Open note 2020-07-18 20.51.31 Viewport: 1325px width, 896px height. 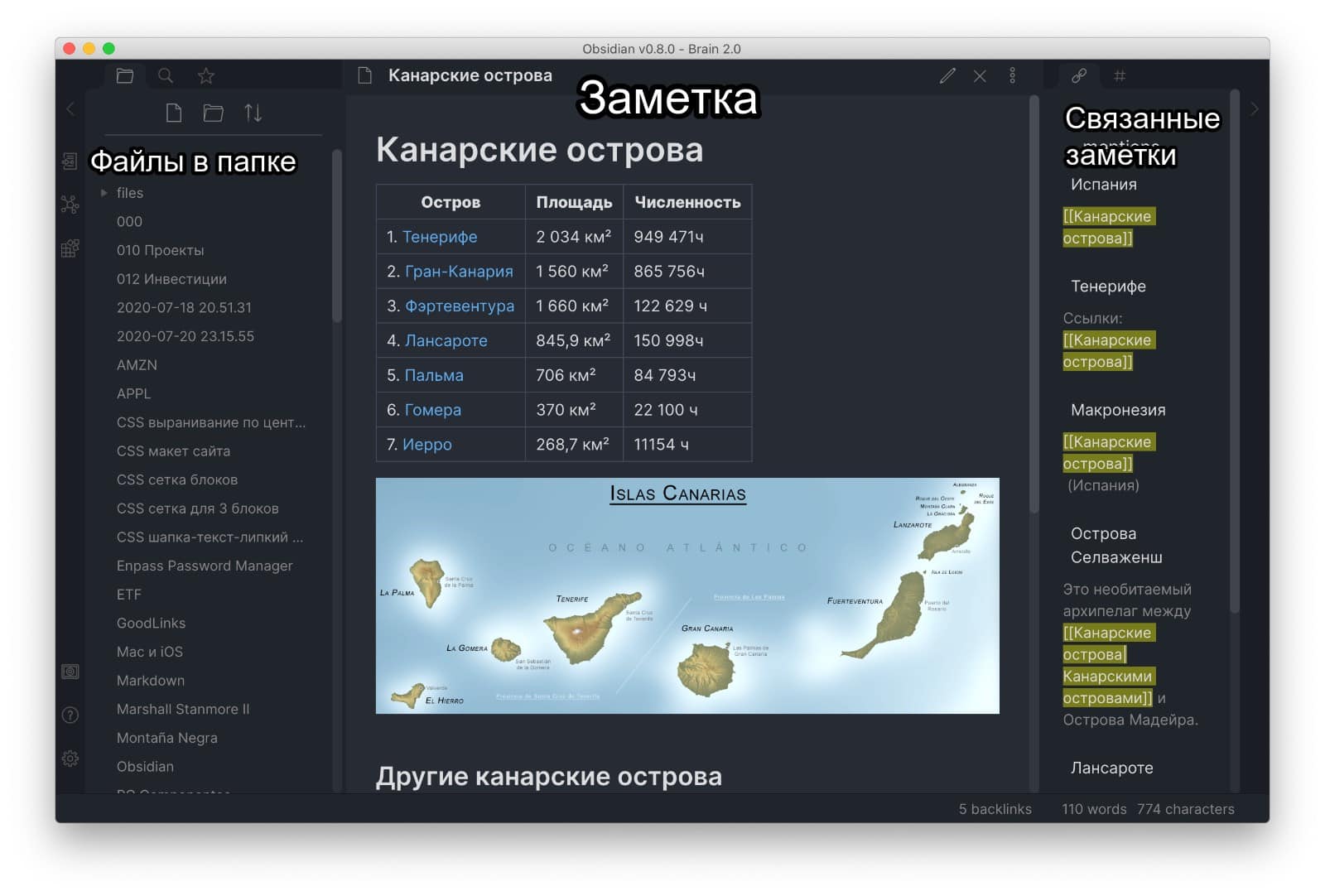pos(184,307)
